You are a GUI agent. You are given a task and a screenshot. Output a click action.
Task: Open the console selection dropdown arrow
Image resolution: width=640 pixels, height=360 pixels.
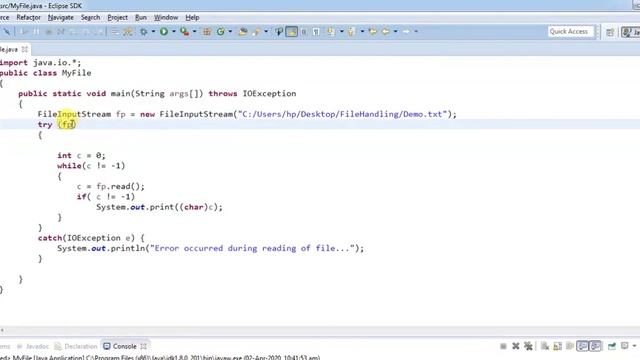(x=634, y=346)
